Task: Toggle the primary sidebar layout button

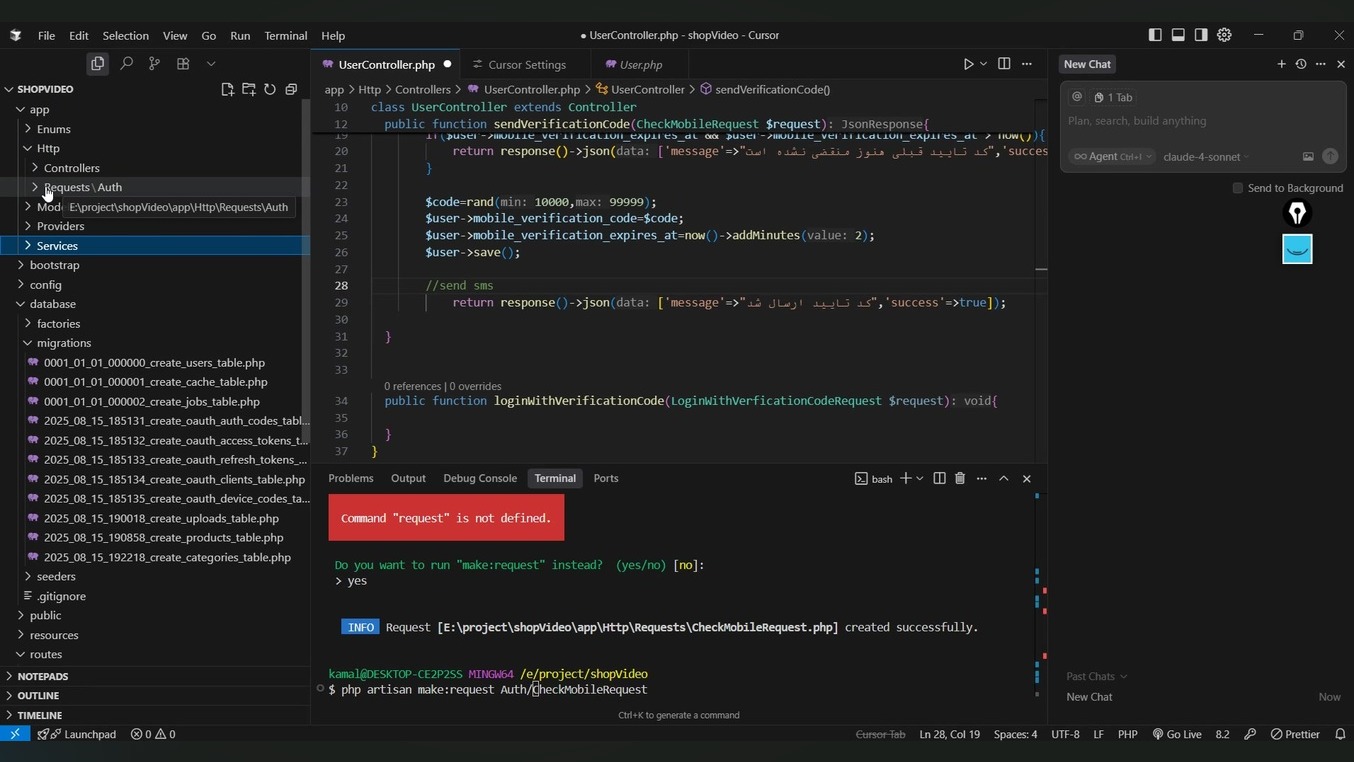Action: click(1155, 35)
